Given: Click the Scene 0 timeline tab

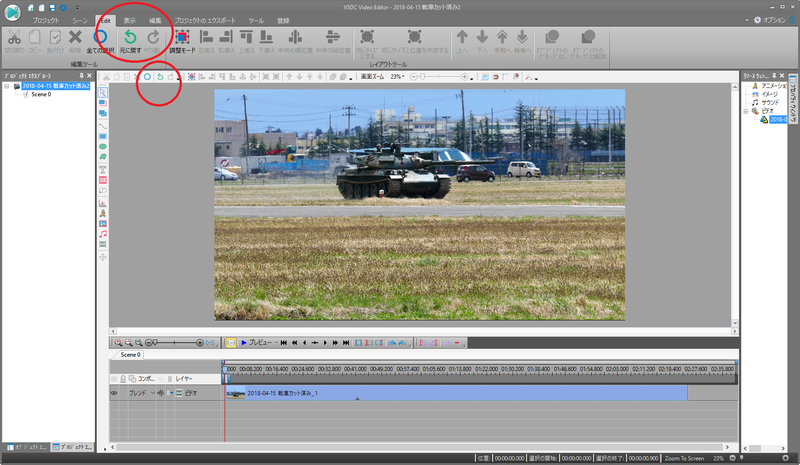Looking at the screenshot, I should point(130,355).
